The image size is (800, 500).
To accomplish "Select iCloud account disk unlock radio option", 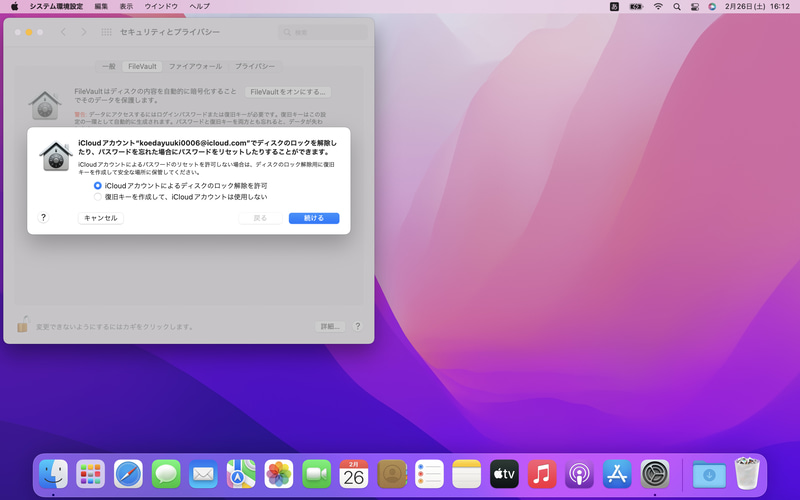I will click(97, 186).
